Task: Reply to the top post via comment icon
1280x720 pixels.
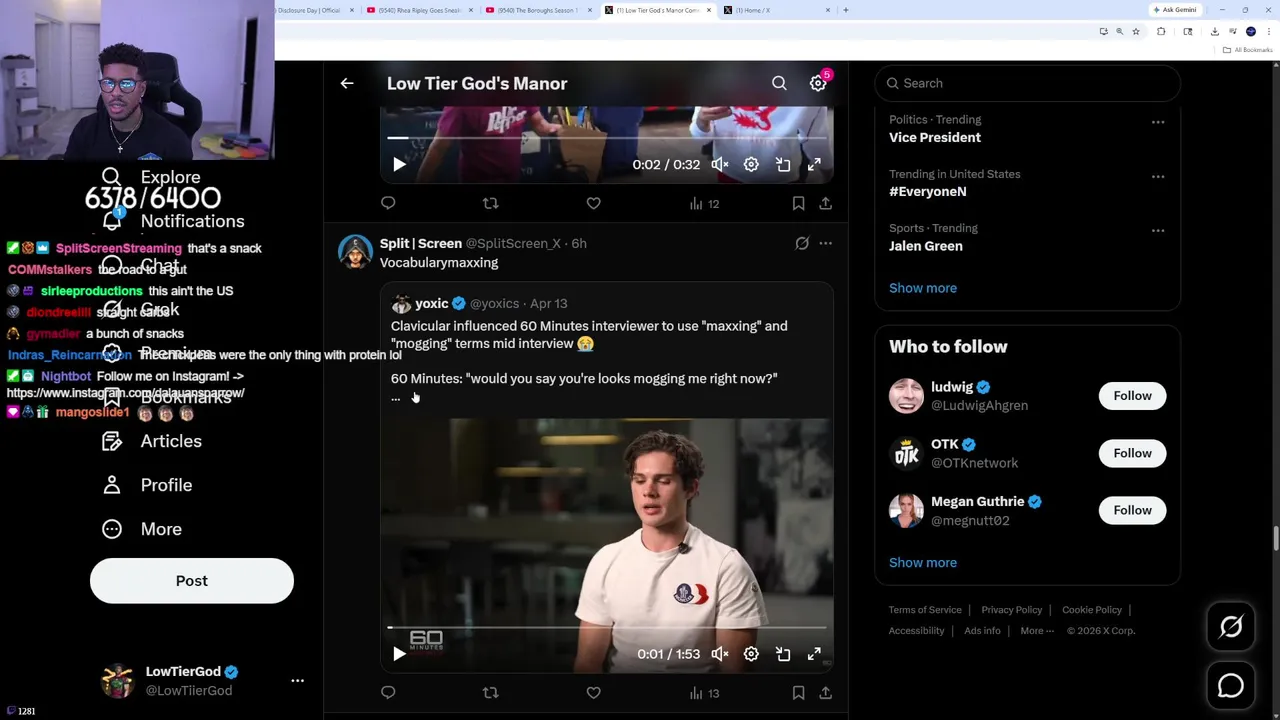Action: 388,203
